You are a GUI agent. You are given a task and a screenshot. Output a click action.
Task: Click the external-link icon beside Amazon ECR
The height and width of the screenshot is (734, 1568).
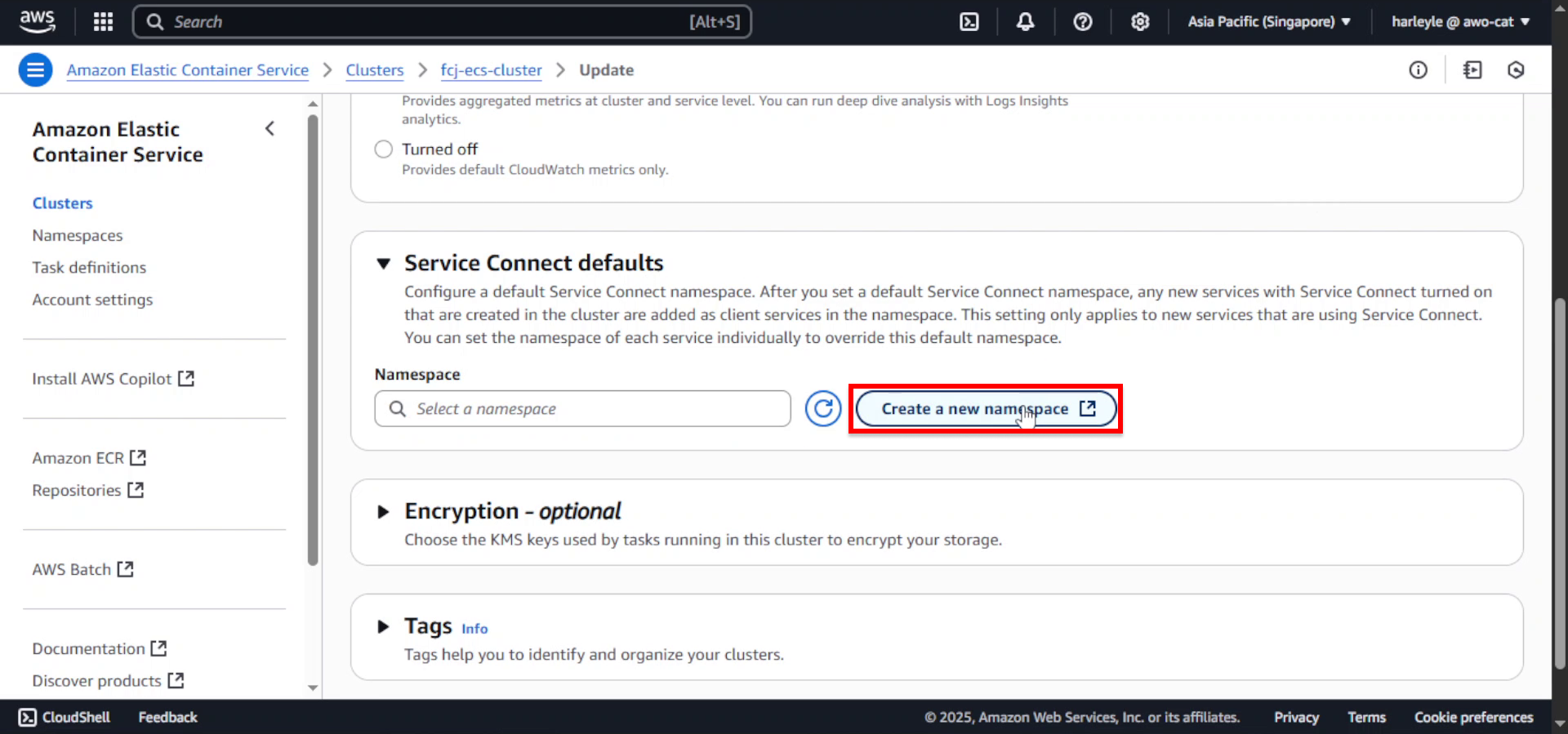[138, 458]
